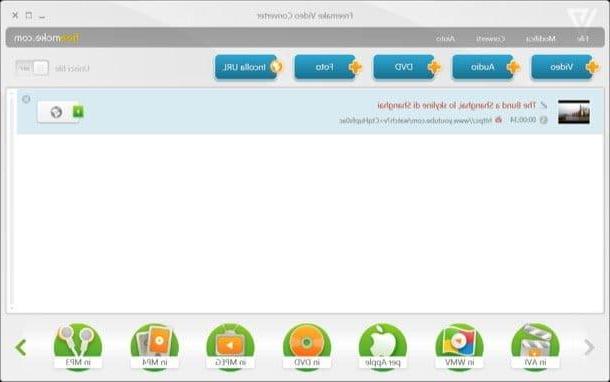Choose the 'per Apple' conversion icon

pyautogui.click(x=383, y=347)
